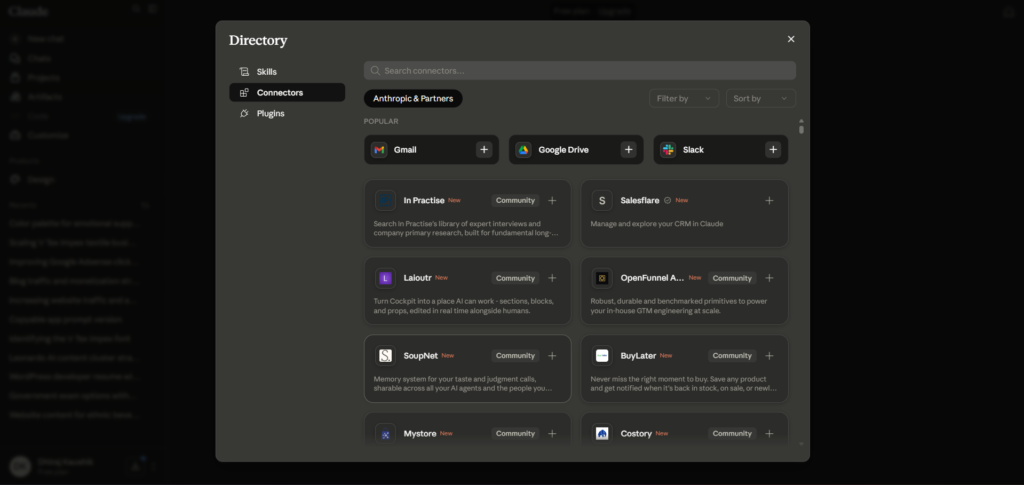Click the Community tag on OpenFunnel

(732, 278)
